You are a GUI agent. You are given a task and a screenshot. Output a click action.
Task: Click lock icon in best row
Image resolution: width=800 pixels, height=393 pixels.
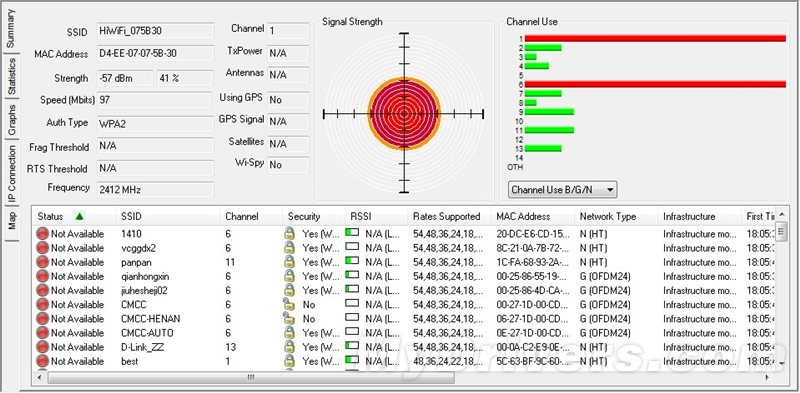coord(289,361)
